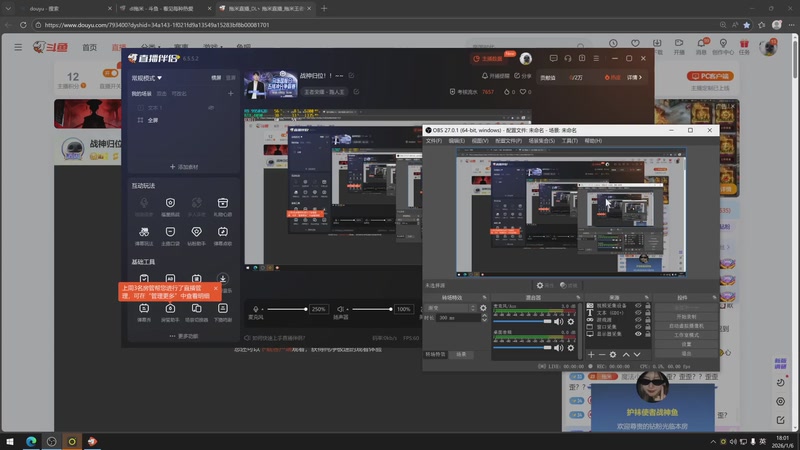Expand 详情 chevron next to 热度

coord(635,78)
